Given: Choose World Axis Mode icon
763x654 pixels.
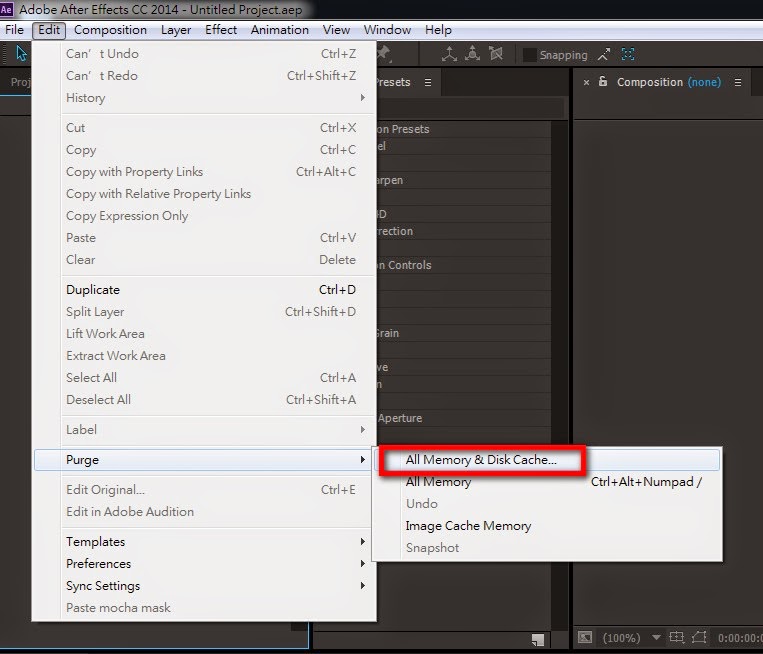Looking at the screenshot, I should pos(472,54).
